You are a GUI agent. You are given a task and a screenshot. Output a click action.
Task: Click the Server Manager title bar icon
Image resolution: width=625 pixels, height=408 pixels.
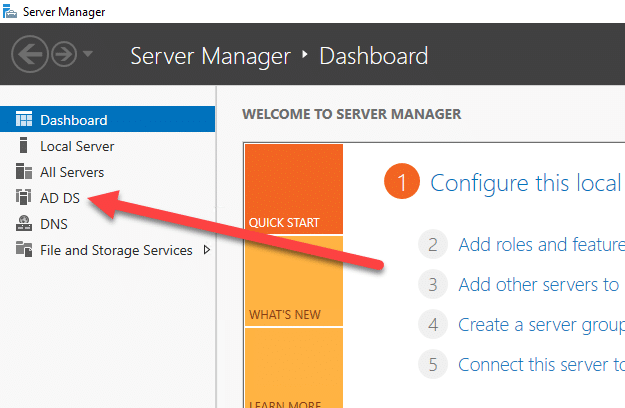10,11
